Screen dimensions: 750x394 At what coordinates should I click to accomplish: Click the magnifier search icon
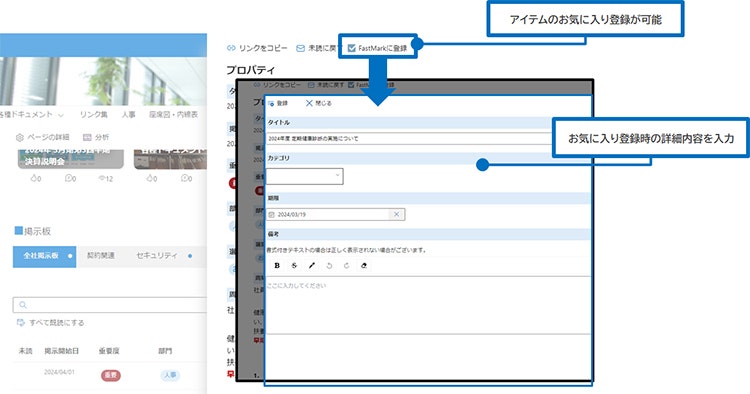[x=22, y=305]
